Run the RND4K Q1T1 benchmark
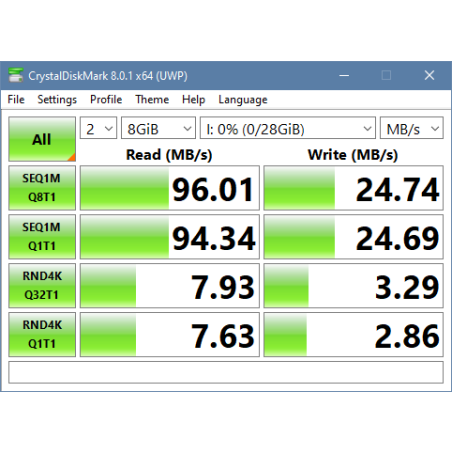 (x=42, y=334)
